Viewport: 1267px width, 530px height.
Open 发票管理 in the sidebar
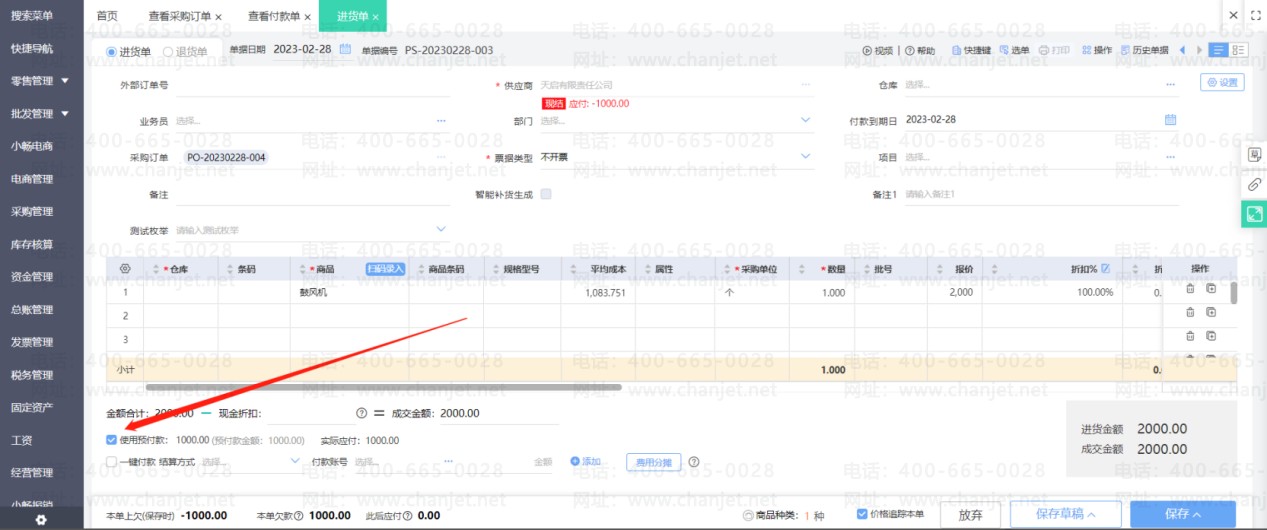pos(32,342)
